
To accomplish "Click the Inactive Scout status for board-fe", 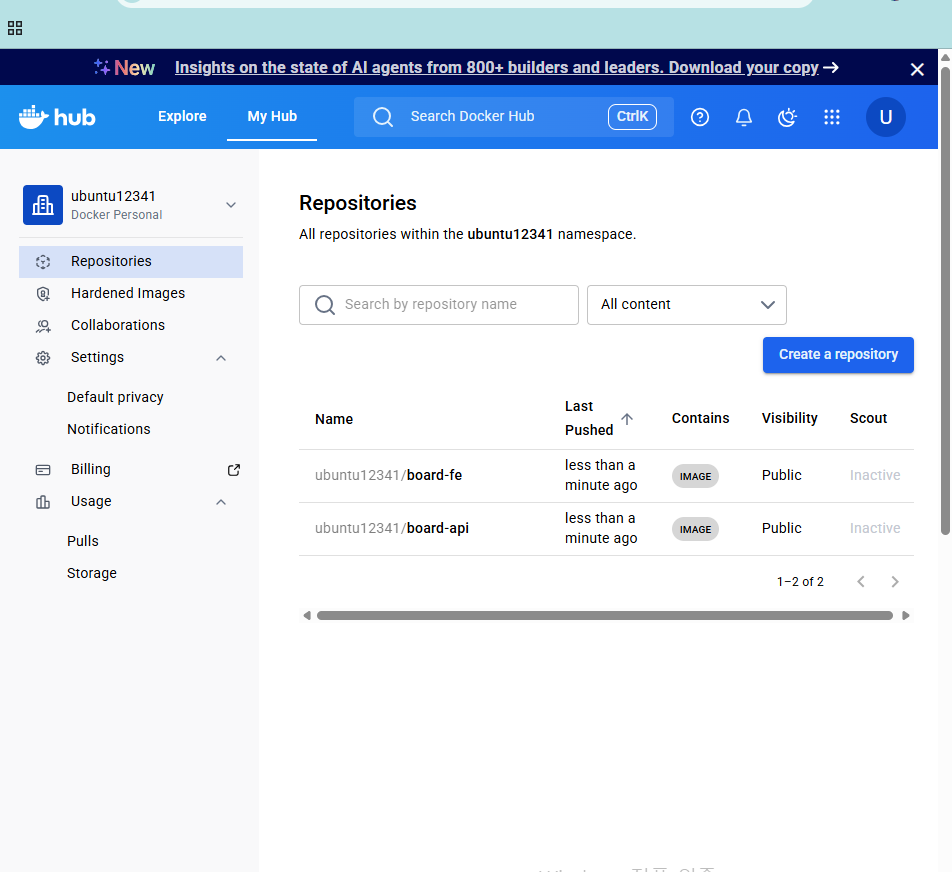I will point(875,475).
